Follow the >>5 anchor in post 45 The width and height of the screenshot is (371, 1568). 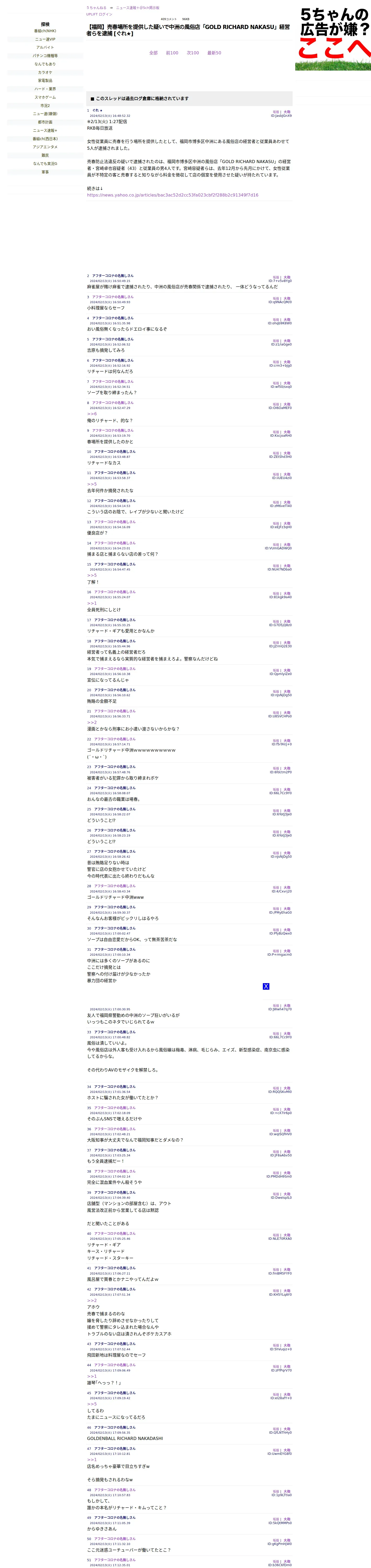click(x=92, y=1404)
